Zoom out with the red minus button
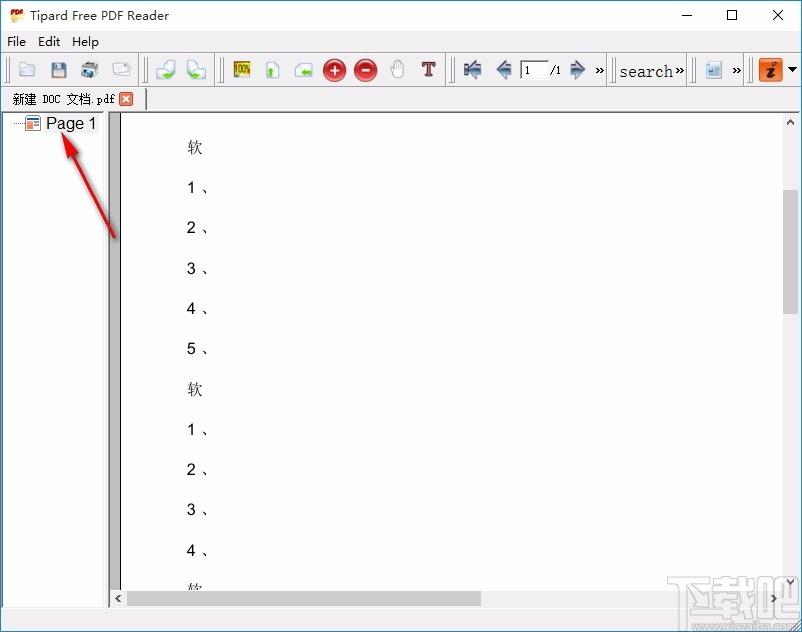The height and width of the screenshot is (632, 802). click(x=366, y=70)
